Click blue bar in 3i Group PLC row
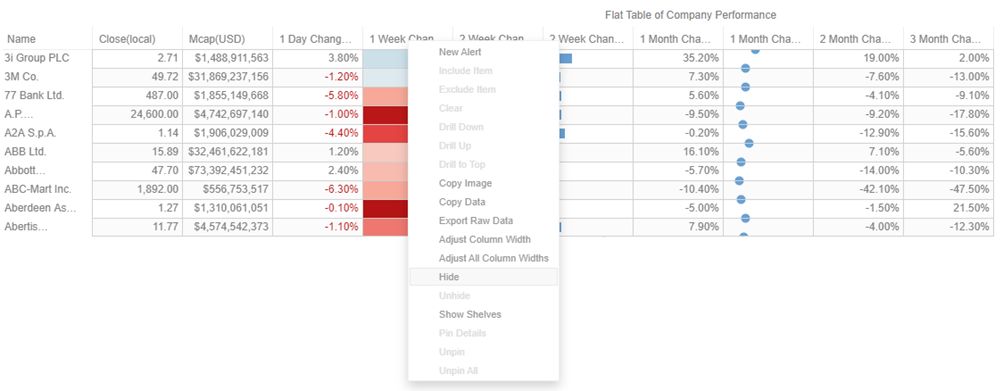Screen dimensions: 1003x391 pyautogui.click(x=565, y=58)
